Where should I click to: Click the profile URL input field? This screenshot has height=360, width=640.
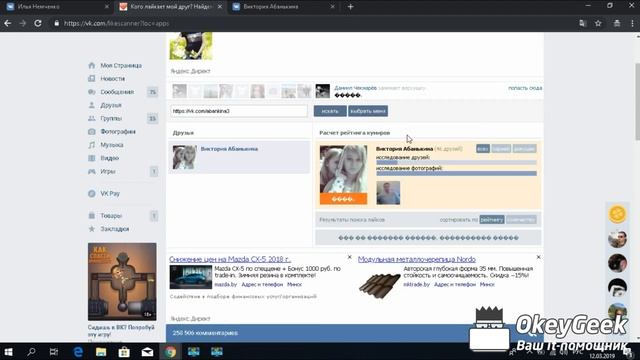pos(239,111)
